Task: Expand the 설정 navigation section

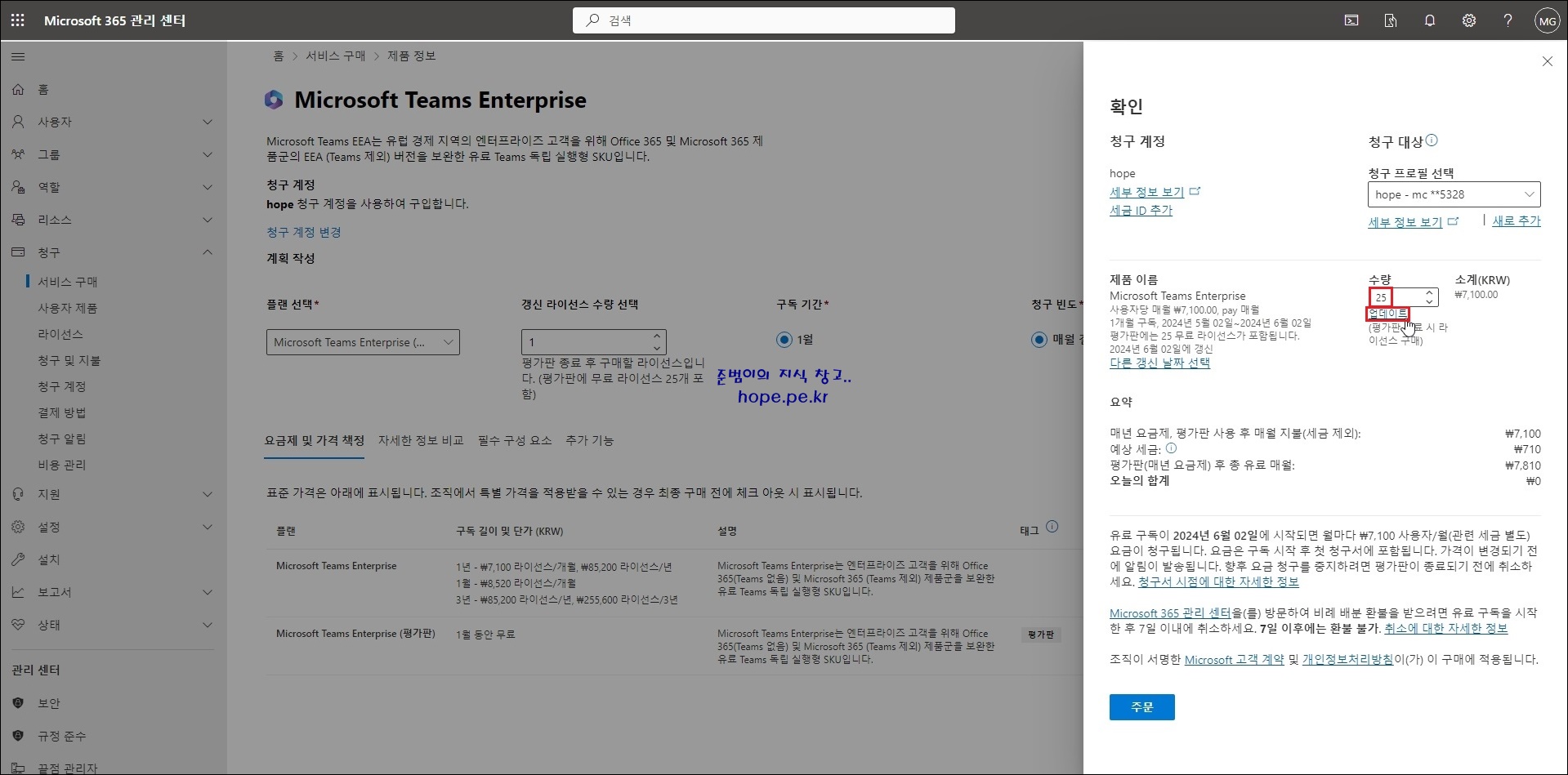Action: pyautogui.click(x=208, y=527)
